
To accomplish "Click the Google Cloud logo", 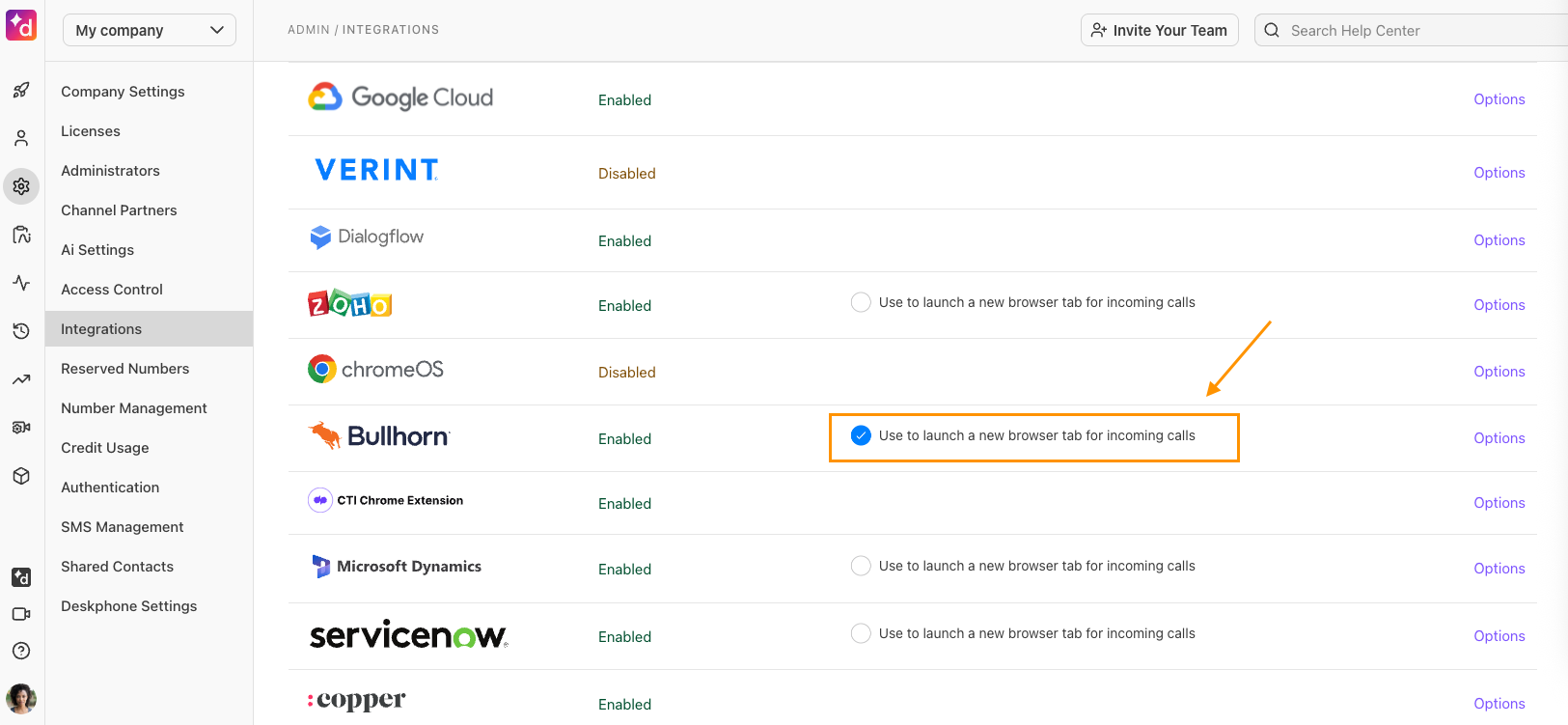I will click(x=400, y=97).
